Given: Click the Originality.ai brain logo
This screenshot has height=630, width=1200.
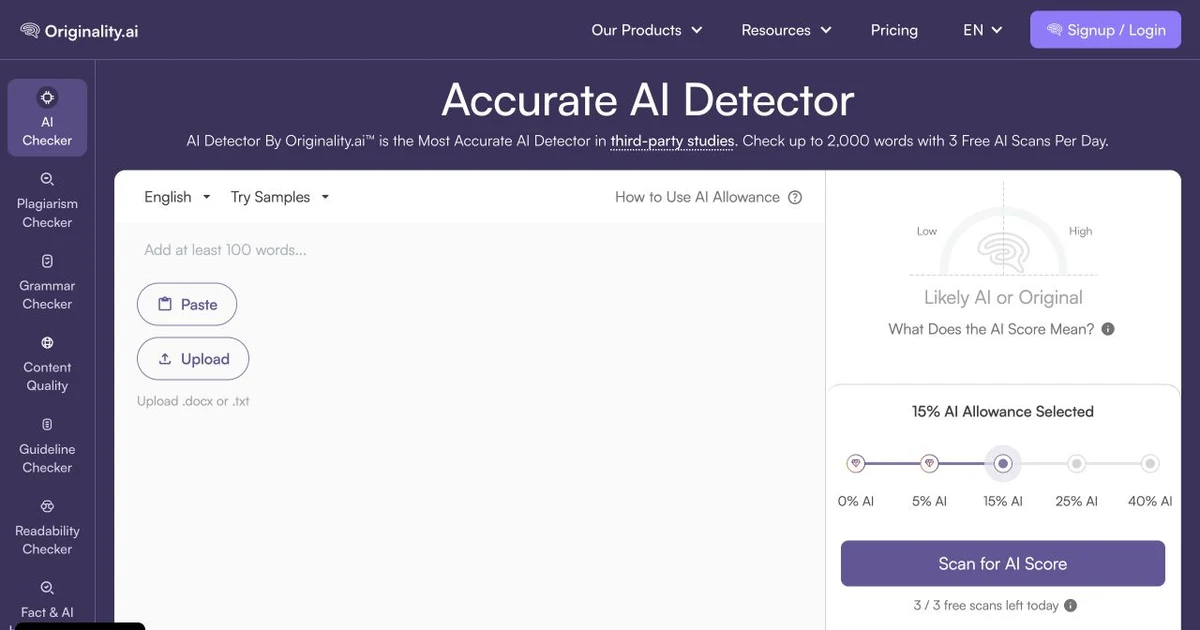Looking at the screenshot, I should (30, 31).
